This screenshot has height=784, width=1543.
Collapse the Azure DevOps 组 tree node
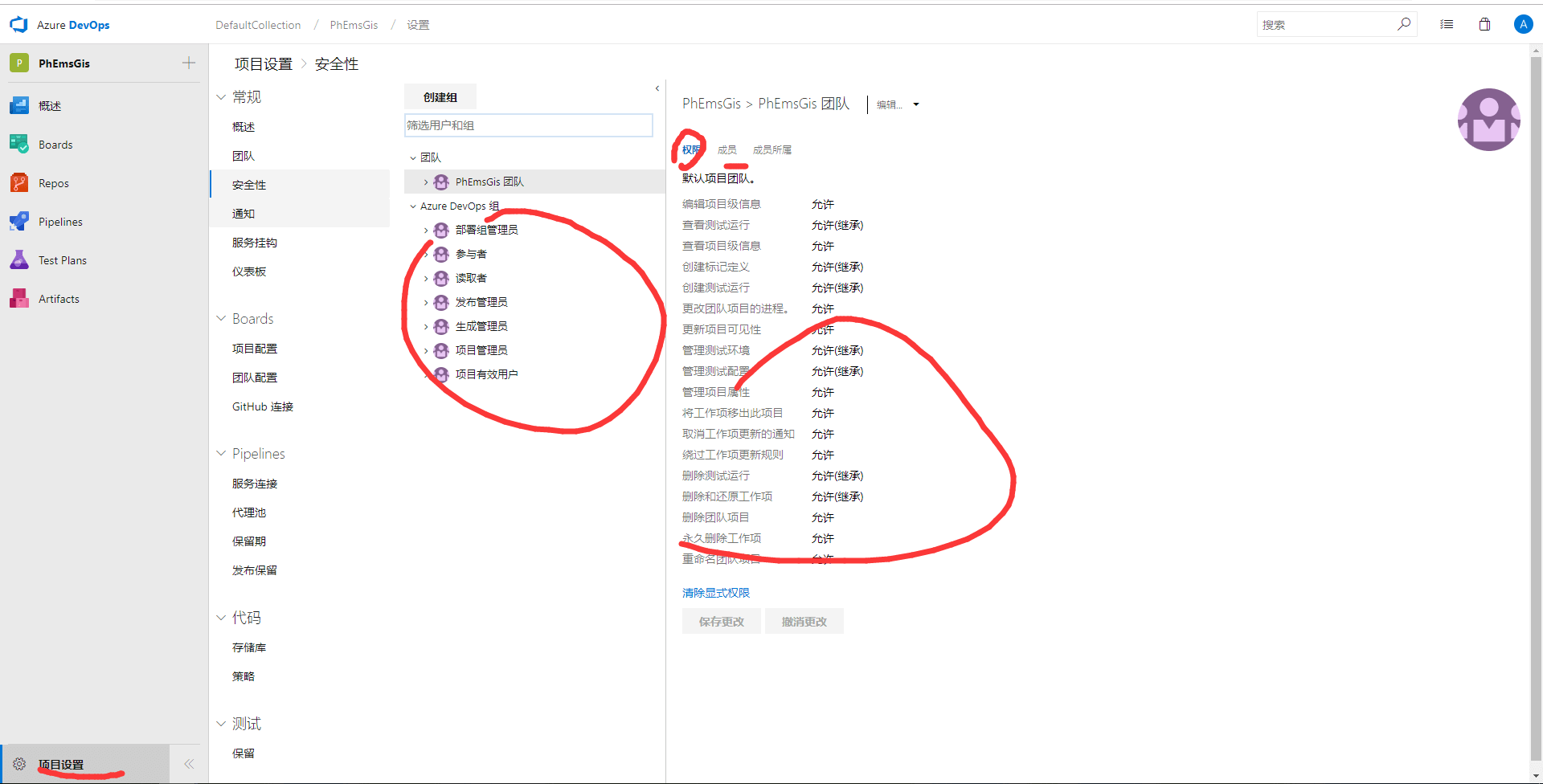point(413,206)
